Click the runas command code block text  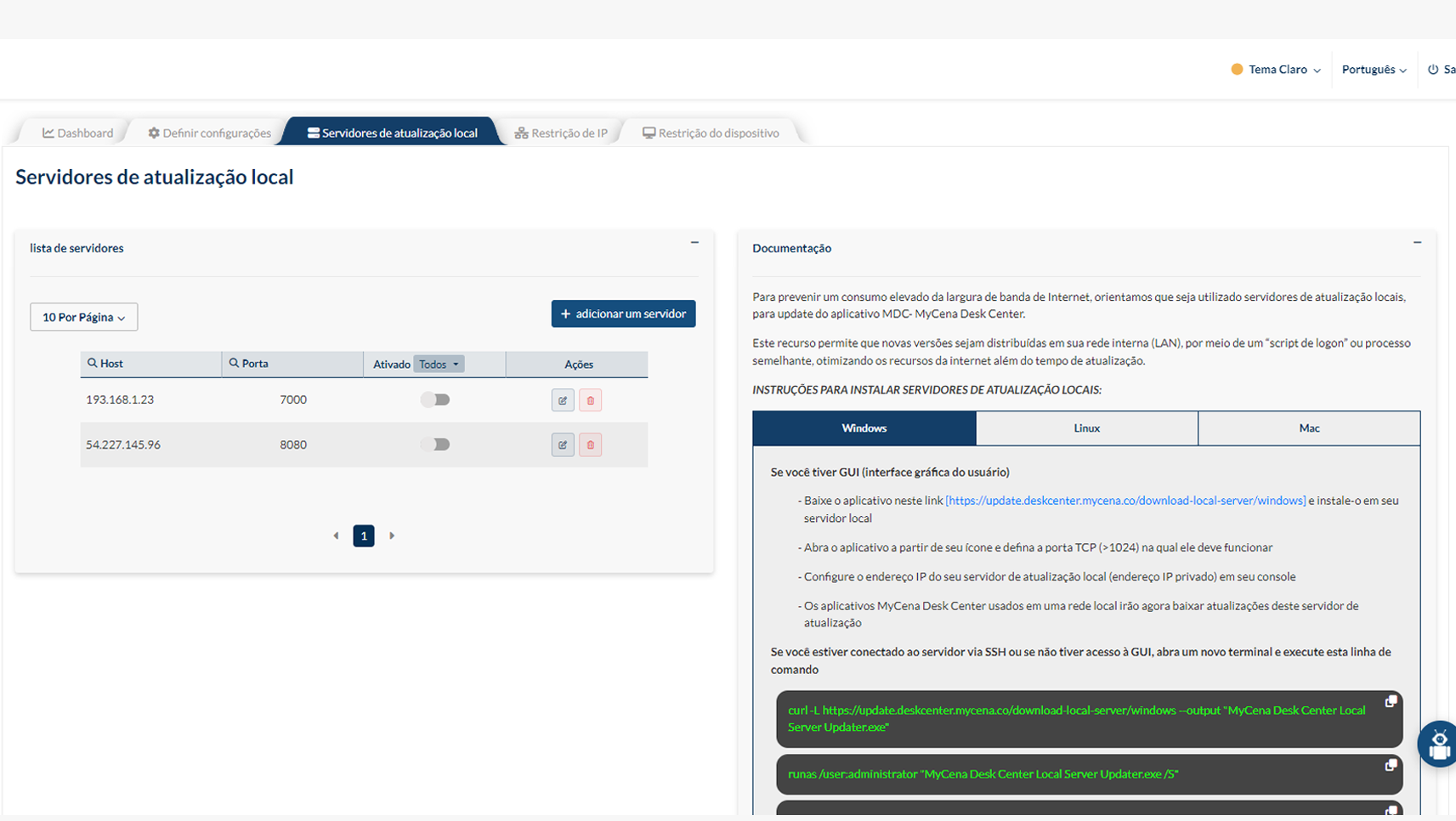[983, 774]
